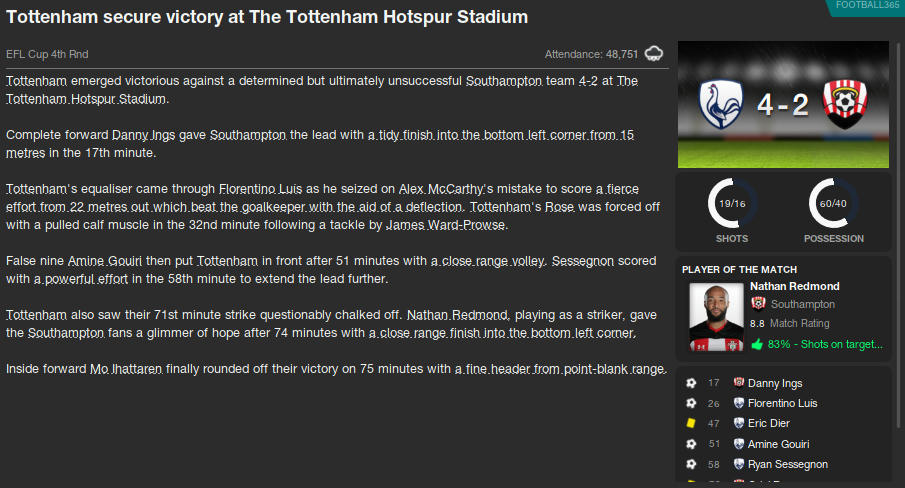This screenshot has height=488, width=905.
Task: Click the Southampton badge under Nathan Redmond's name
Action: tap(758, 304)
